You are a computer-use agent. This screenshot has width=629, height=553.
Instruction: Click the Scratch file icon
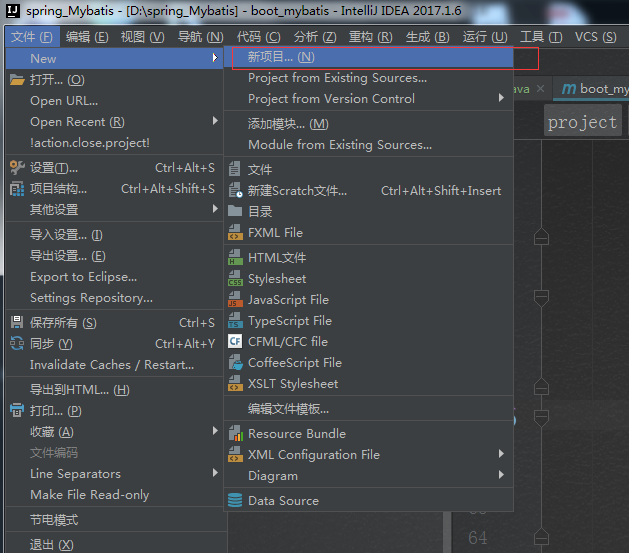[235, 190]
